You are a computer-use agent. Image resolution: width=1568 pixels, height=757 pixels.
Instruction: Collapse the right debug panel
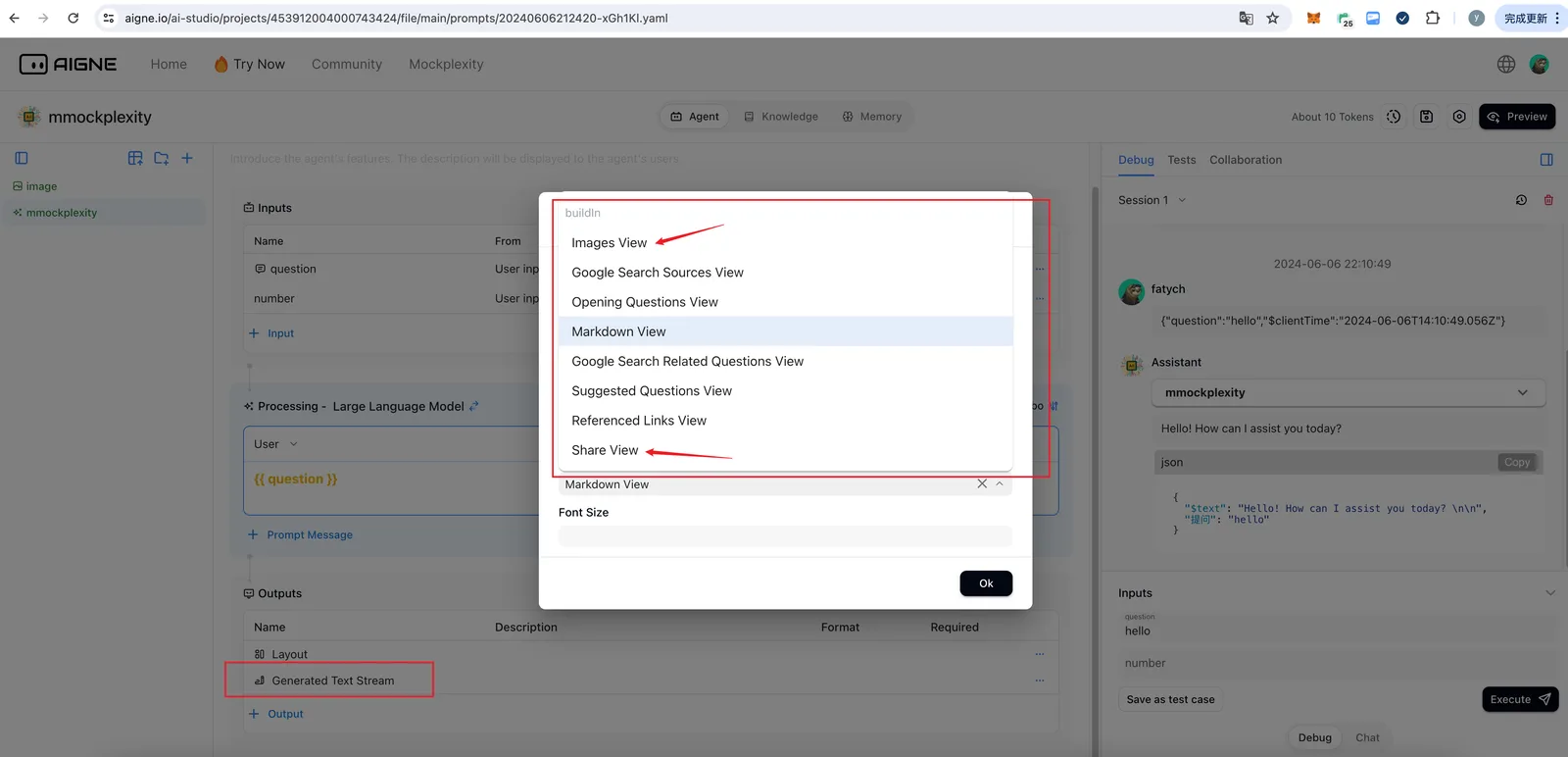point(1546,160)
